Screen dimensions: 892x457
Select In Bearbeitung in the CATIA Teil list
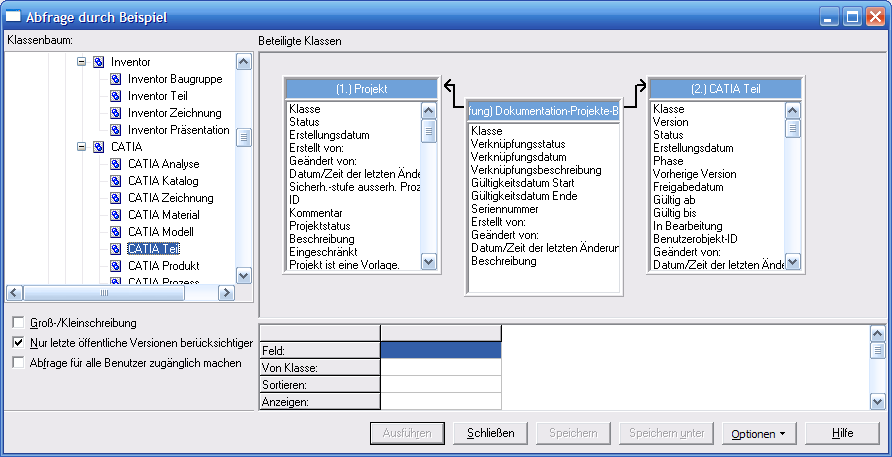point(688,225)
